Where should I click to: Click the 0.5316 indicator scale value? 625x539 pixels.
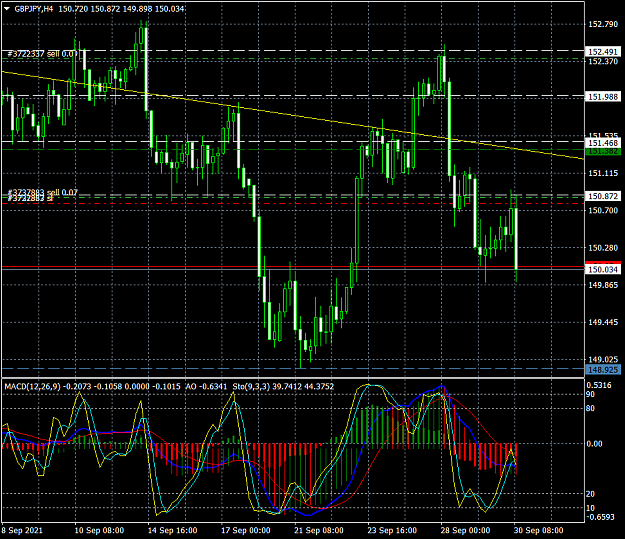click(x=599, y=385)
